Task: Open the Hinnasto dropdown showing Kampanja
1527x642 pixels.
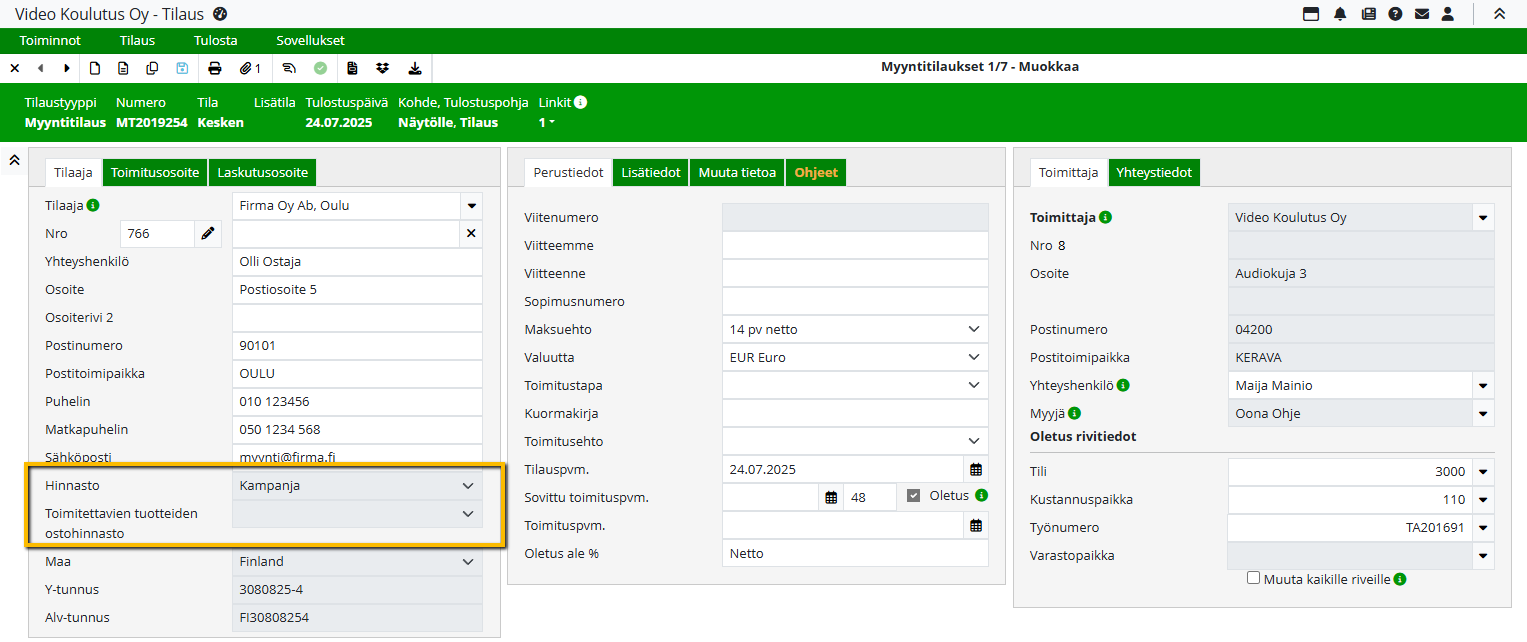Action: (x=467, y=485)
